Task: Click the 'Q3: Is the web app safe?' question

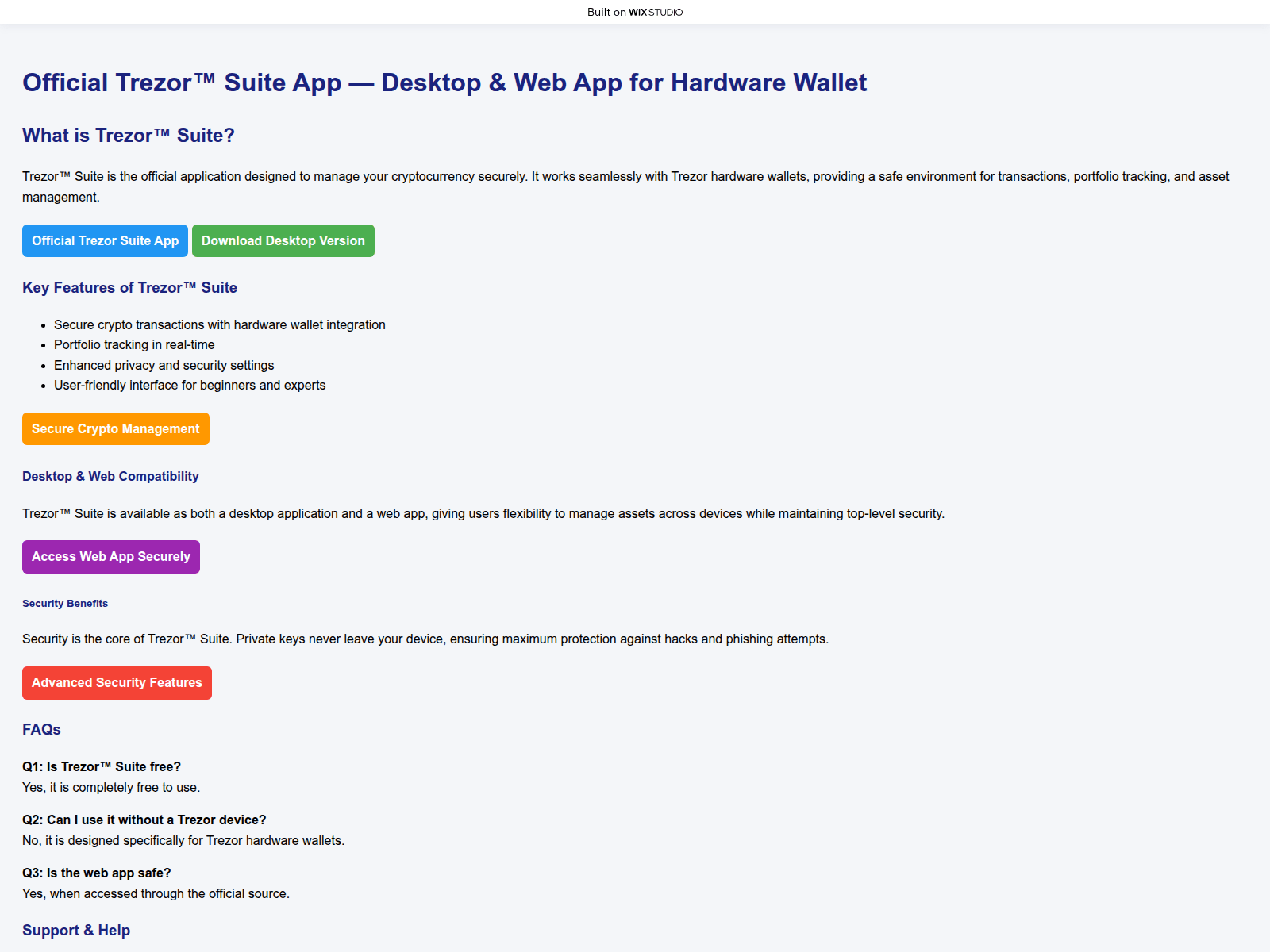Action: pyautogui.click(x=96, y=873)
